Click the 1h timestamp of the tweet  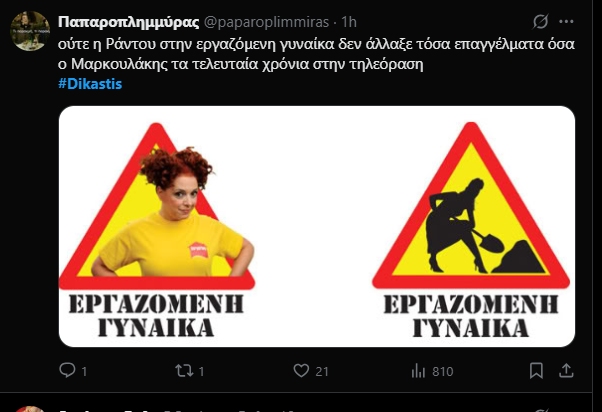pos(349,22)
